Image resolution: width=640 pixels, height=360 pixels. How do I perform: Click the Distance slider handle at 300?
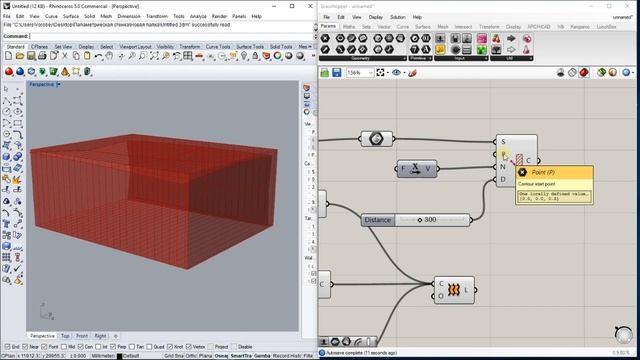coord(420,220)
